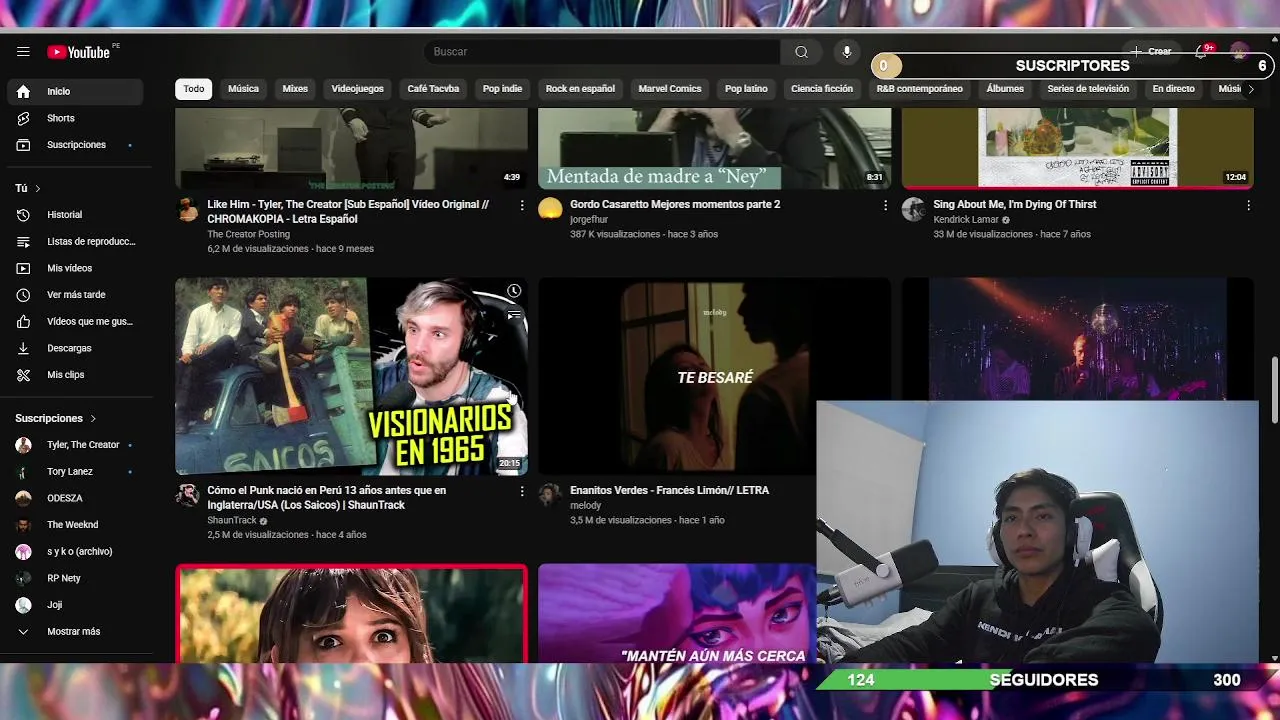Open The Creator Posting channel name

tap(248, 234)
